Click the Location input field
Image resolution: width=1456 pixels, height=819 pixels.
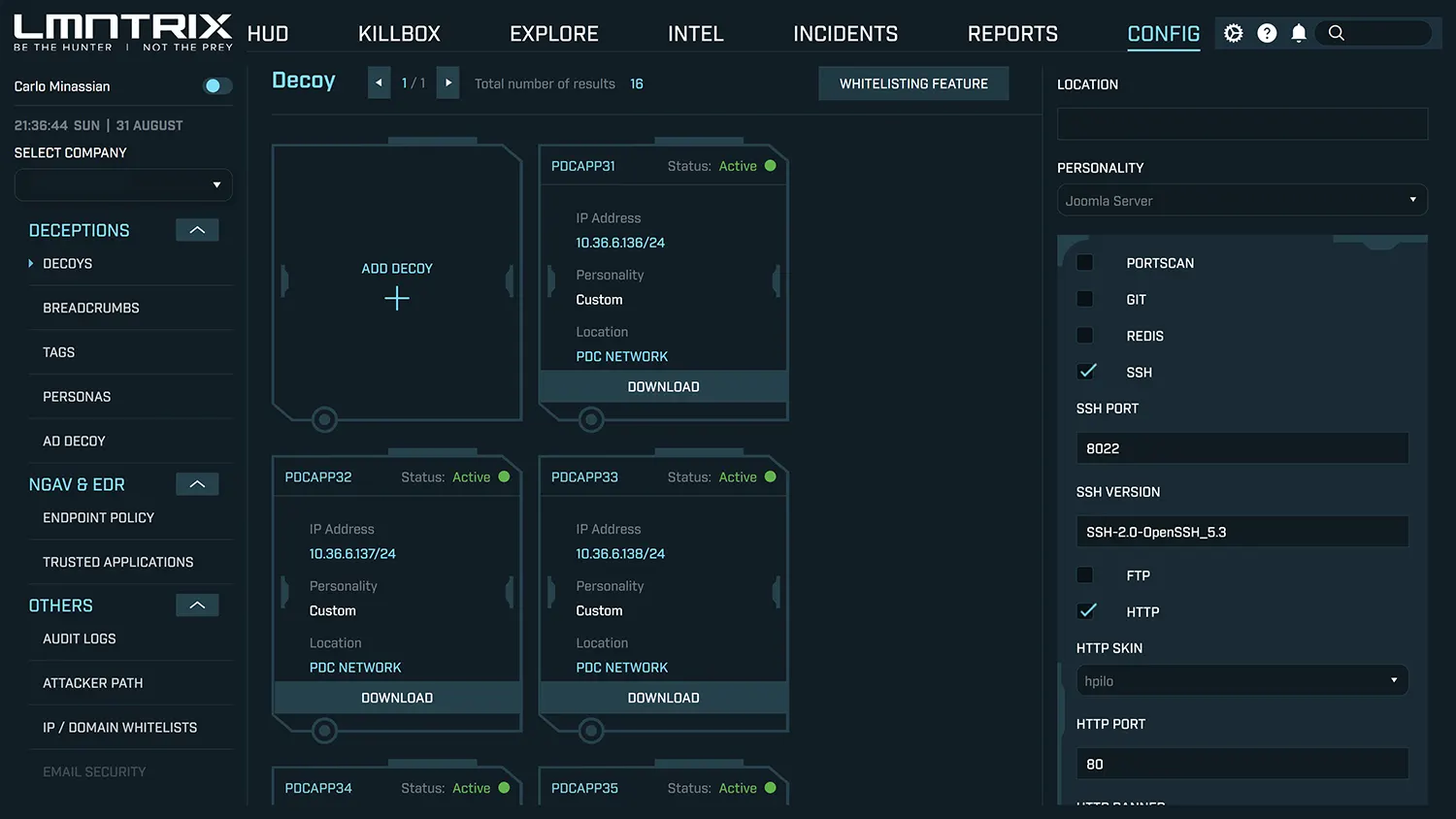tap(1242, 123)
